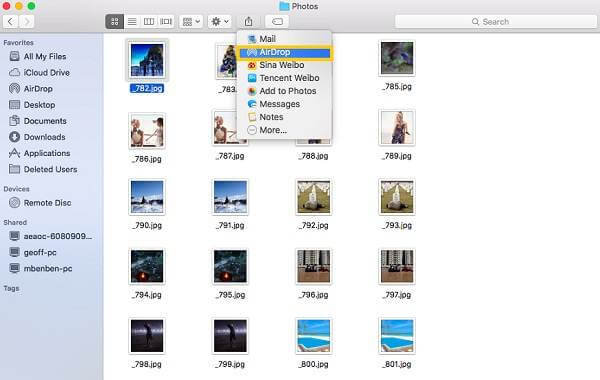
Task: Select the _791.jpg thumbnail
Action: (x=230, y=197)
